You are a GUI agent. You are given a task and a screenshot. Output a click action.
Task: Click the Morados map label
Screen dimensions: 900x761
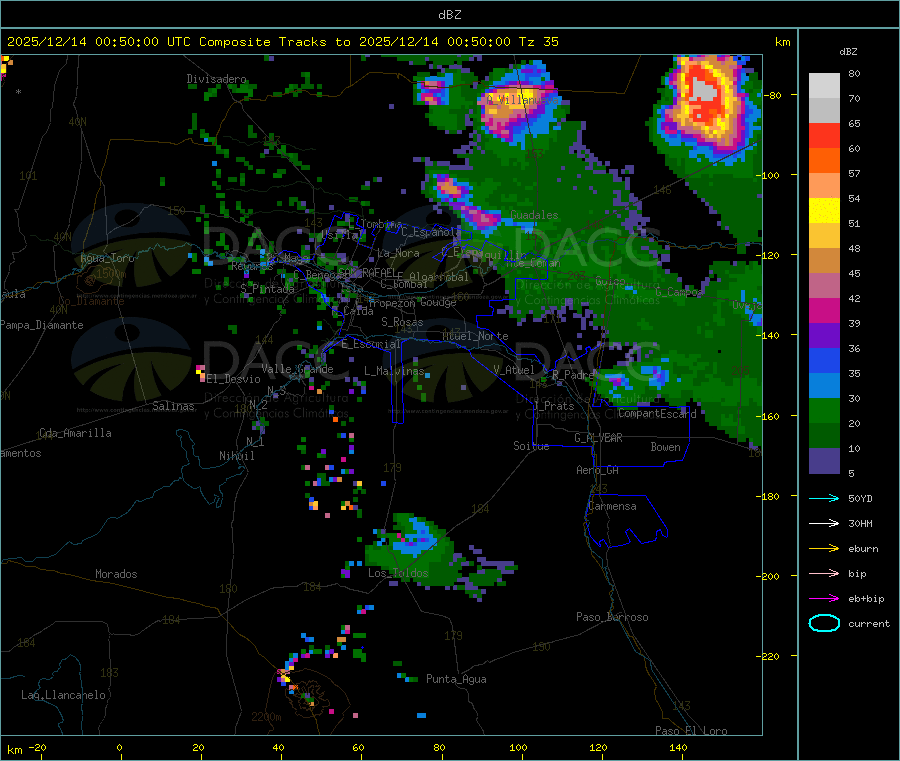116,574
